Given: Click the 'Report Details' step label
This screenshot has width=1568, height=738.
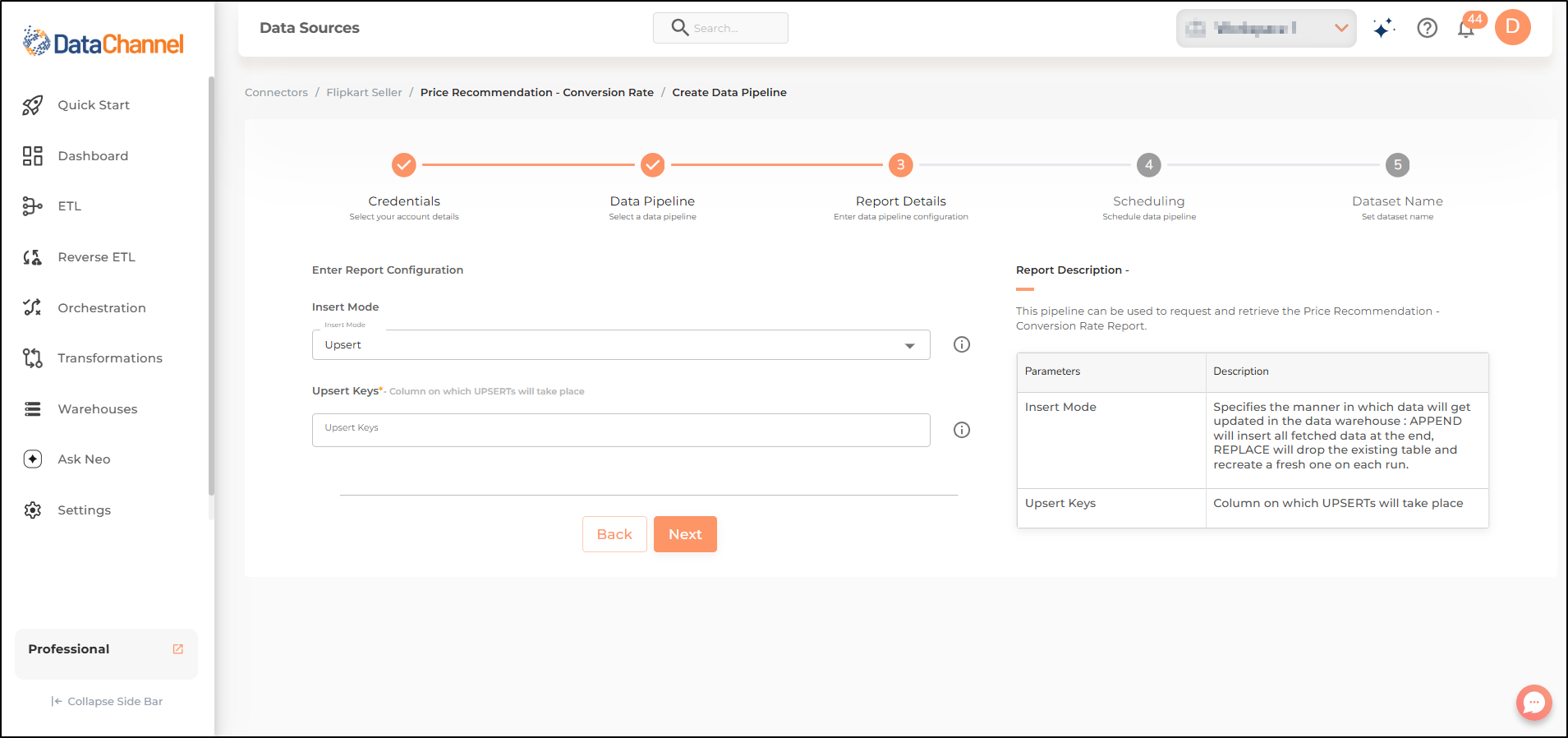Looking at the screenshot, I should click(x=901, y=201).
